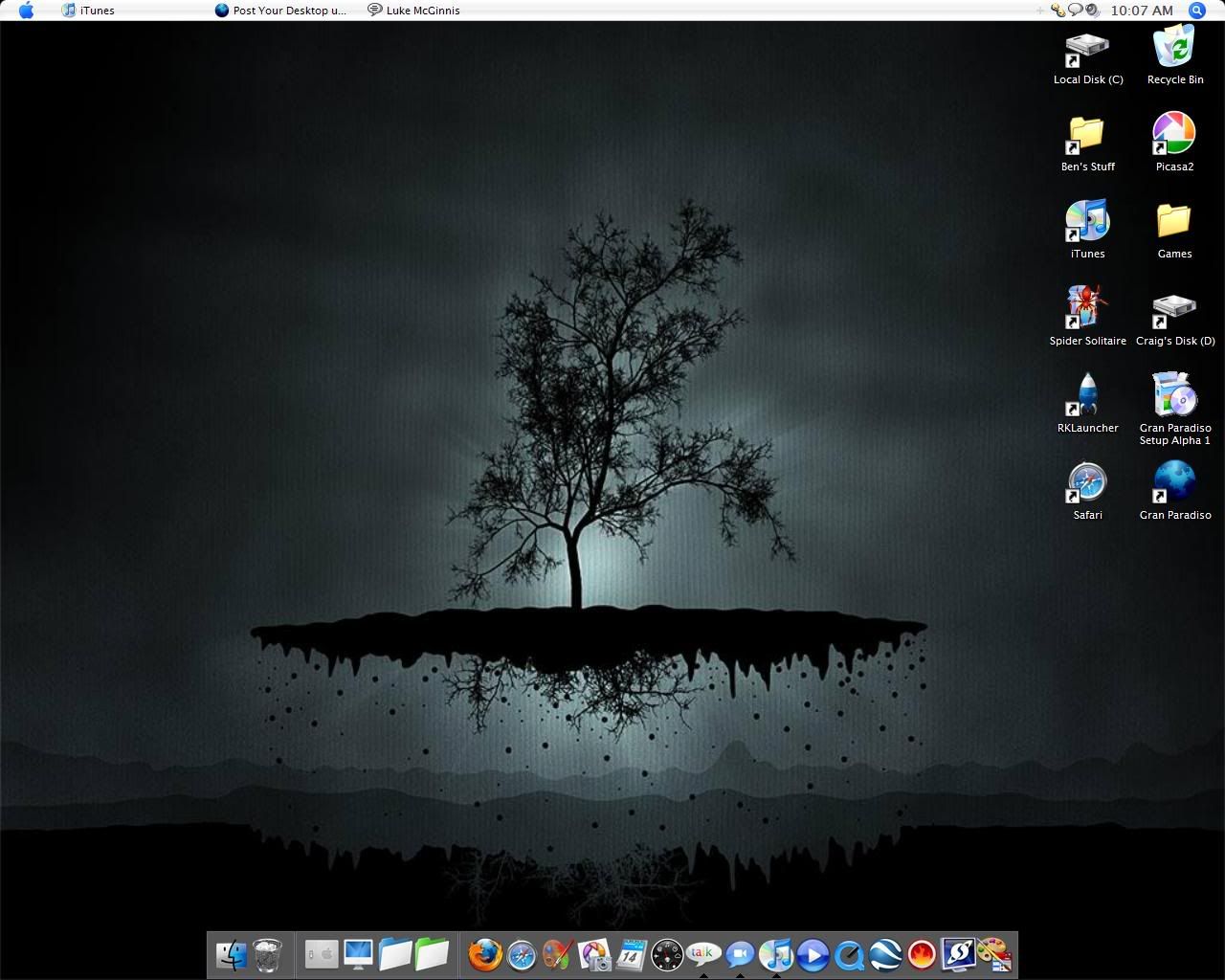The width and height of the screenshot is (1225, 980).
Task: Open the photo camera app in the dock
Action: click(594, 954)
